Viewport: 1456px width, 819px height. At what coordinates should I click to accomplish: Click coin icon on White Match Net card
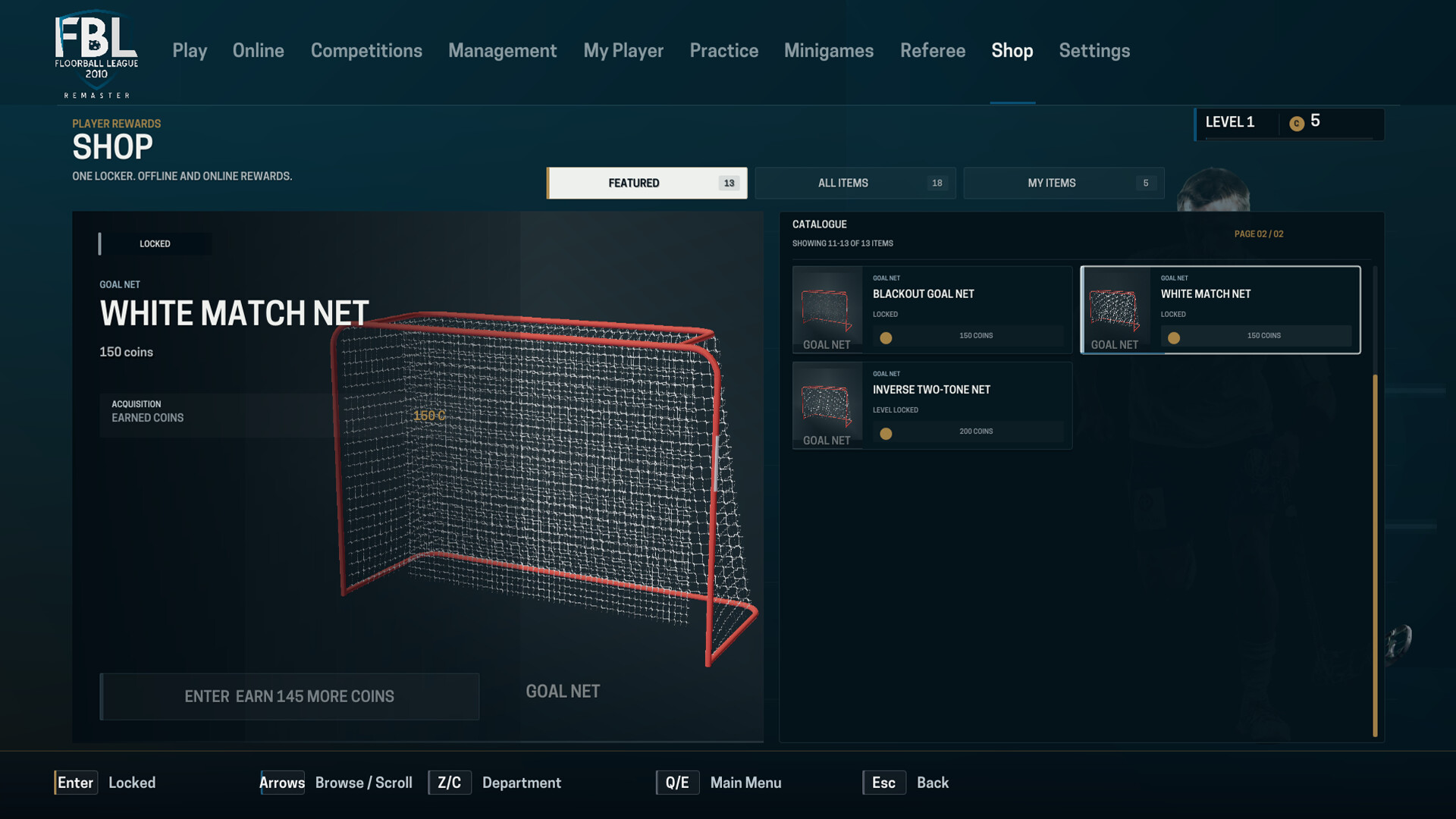[1174, 337]
